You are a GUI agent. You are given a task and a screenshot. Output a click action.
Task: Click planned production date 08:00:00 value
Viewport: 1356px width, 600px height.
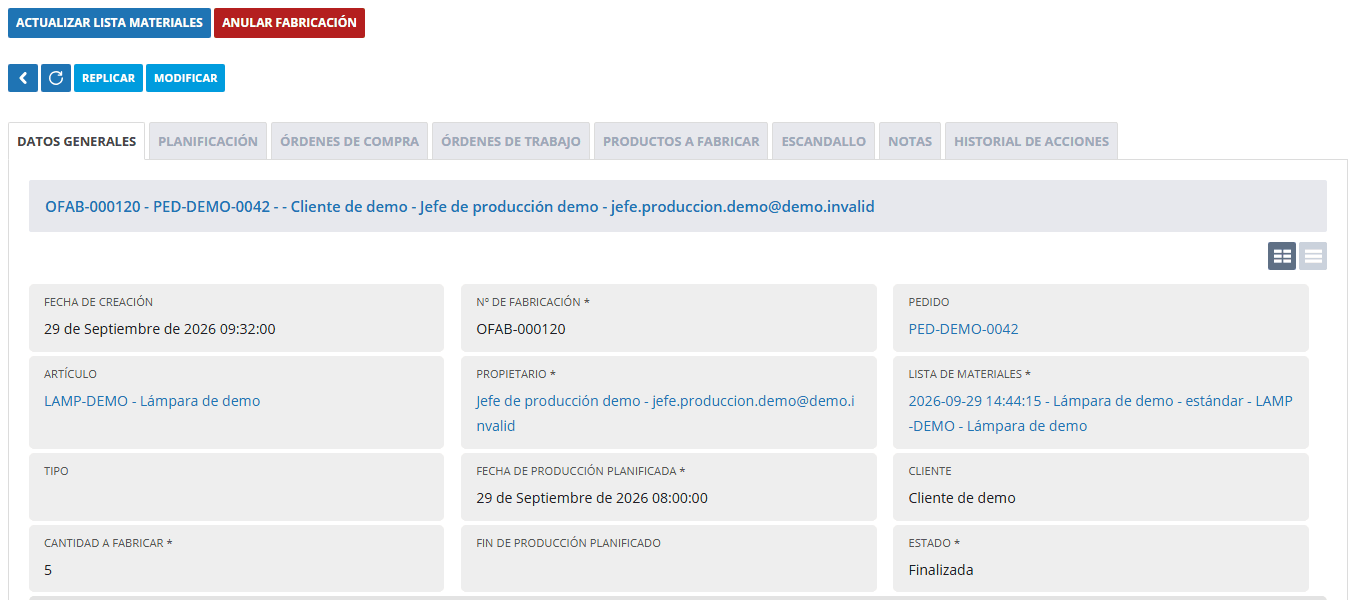(x=592, y=498)
